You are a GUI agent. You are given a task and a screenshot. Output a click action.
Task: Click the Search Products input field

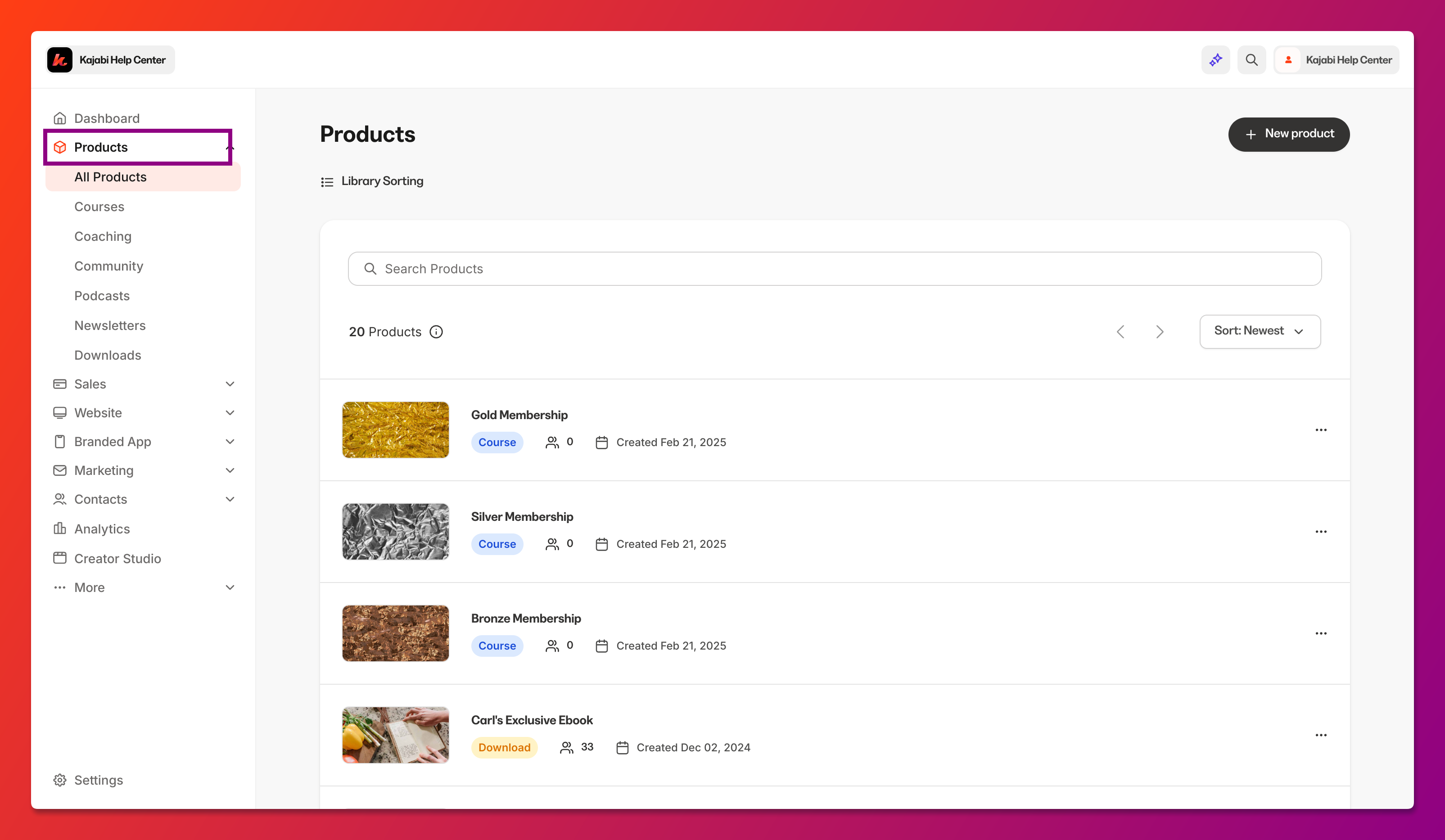tap(834, 269)
